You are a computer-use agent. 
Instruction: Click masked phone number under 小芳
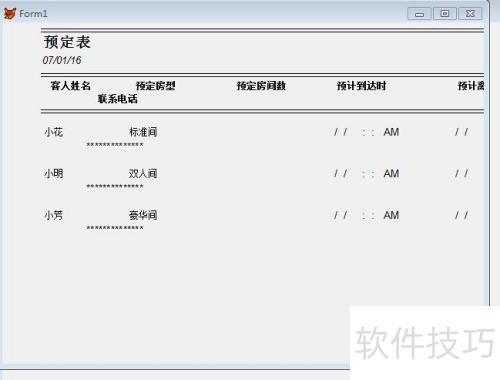coord(115,228)
